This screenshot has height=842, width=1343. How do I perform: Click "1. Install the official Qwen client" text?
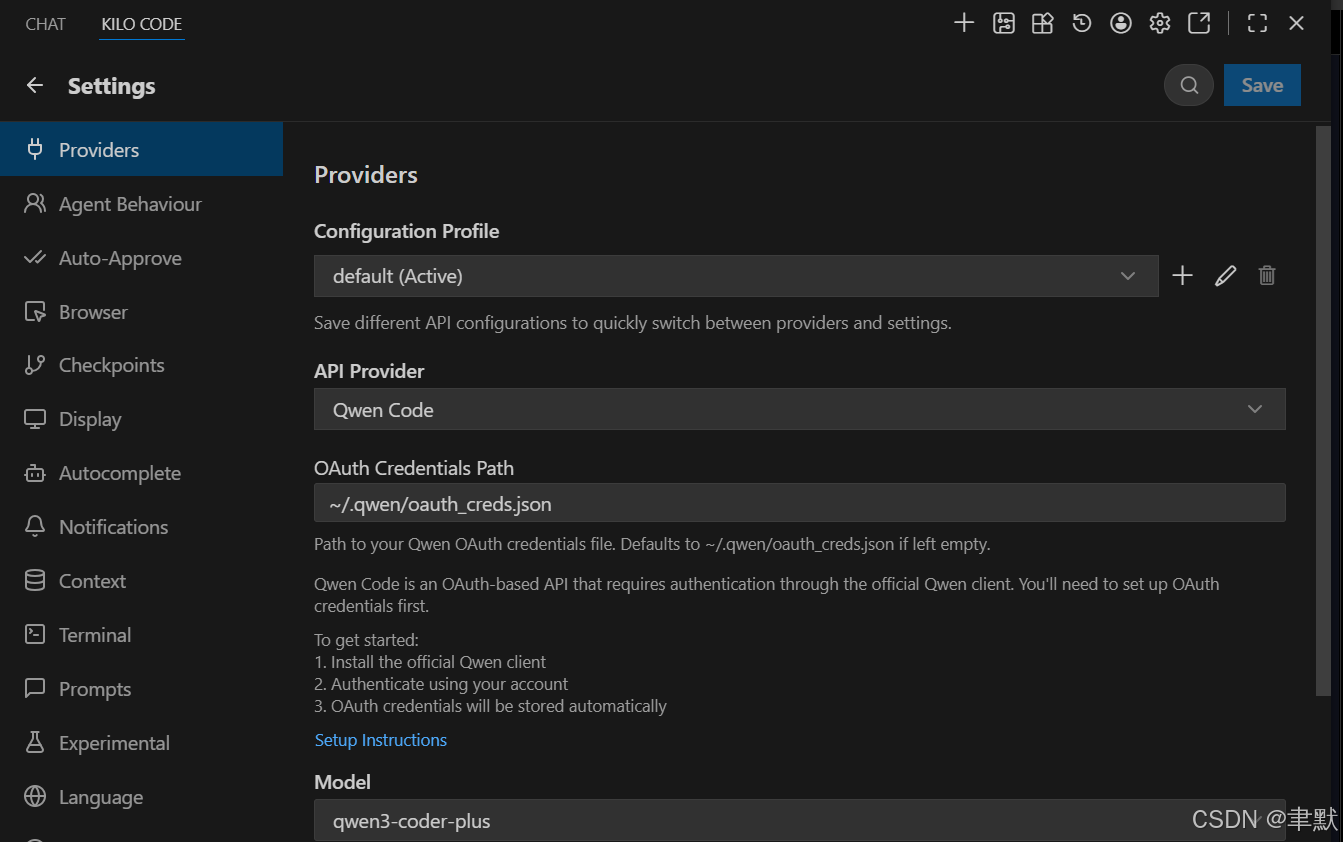click(x=430, y=662)
